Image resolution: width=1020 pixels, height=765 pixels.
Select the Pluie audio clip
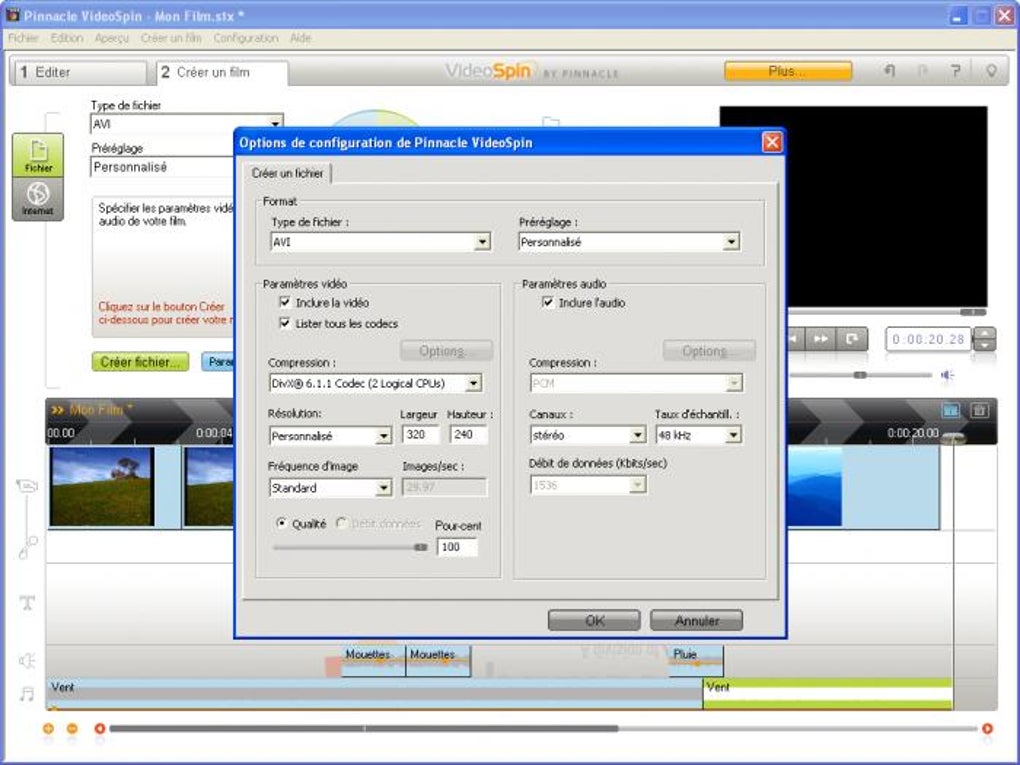tap(695, 660)
